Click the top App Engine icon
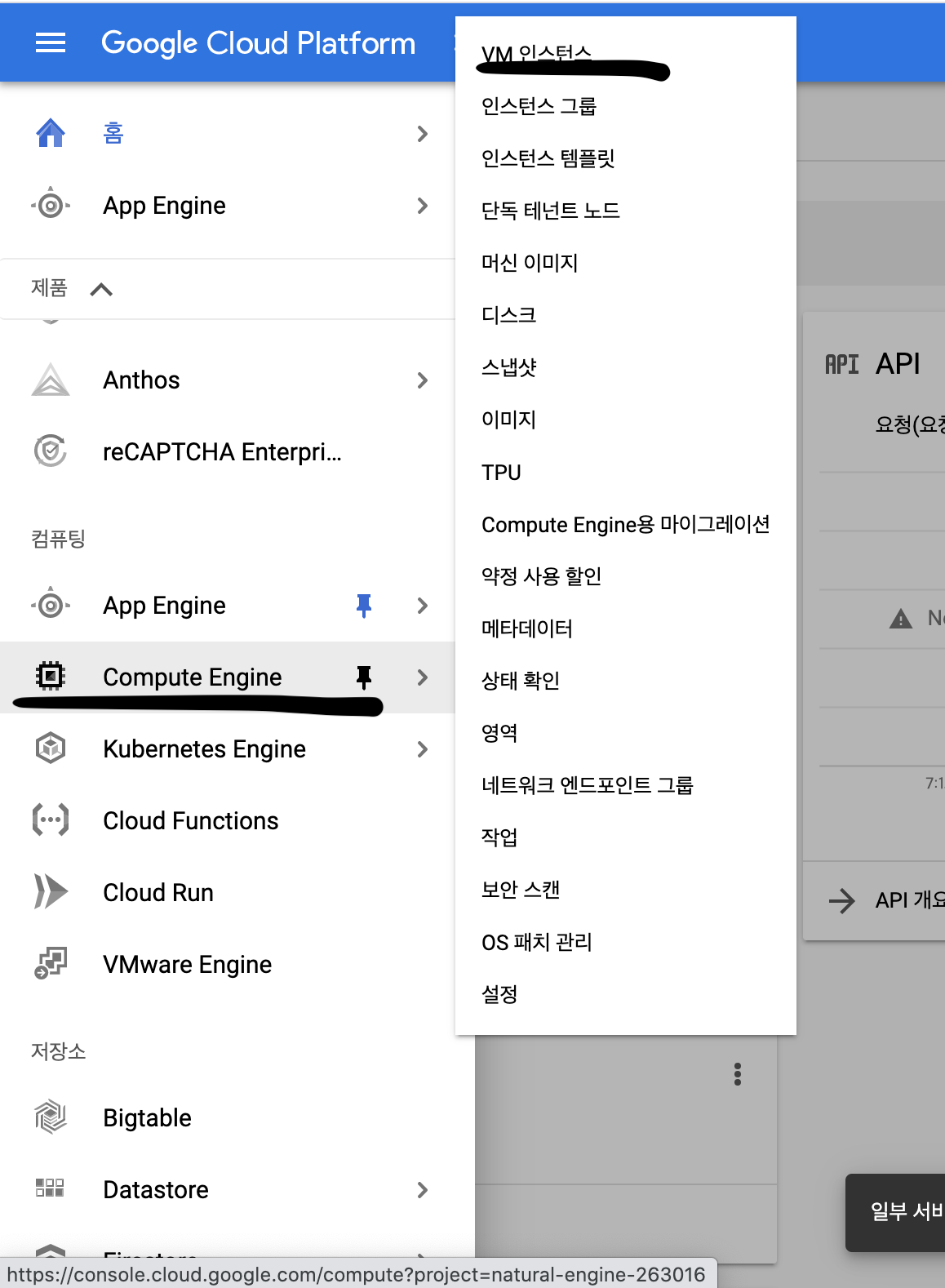Image resolution: width=945 pixels, height=1288 pixels. point(51,205)
